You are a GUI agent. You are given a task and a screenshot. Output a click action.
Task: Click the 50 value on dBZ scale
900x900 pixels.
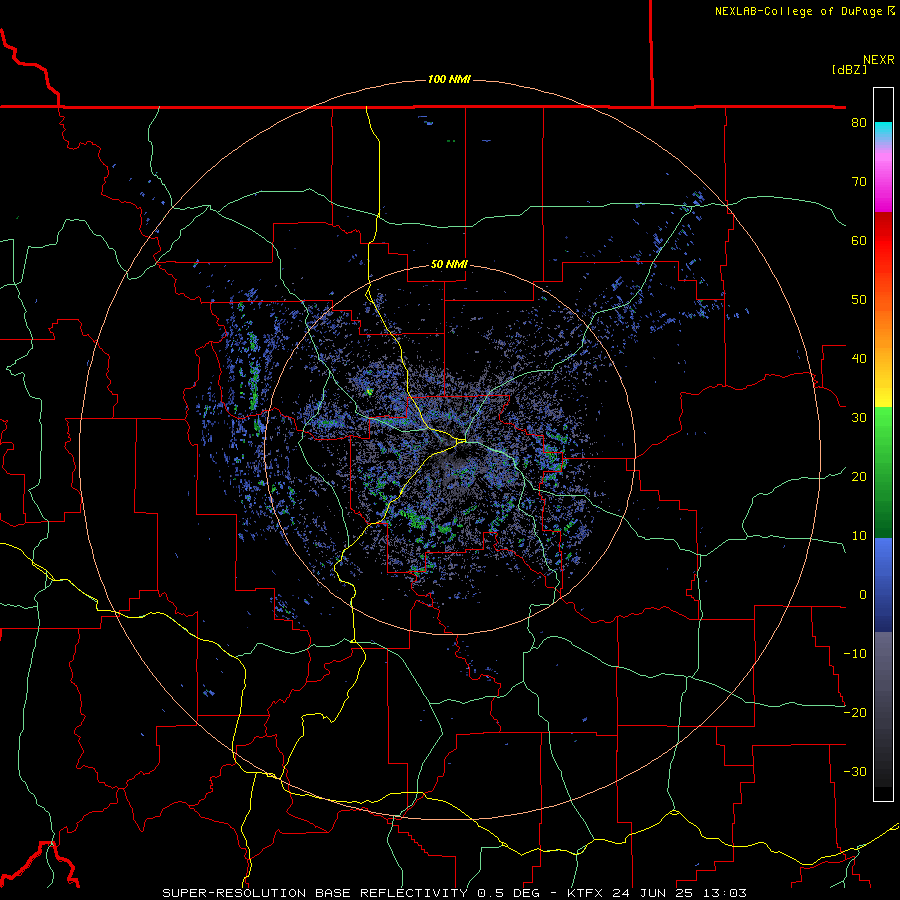(859, 300)
